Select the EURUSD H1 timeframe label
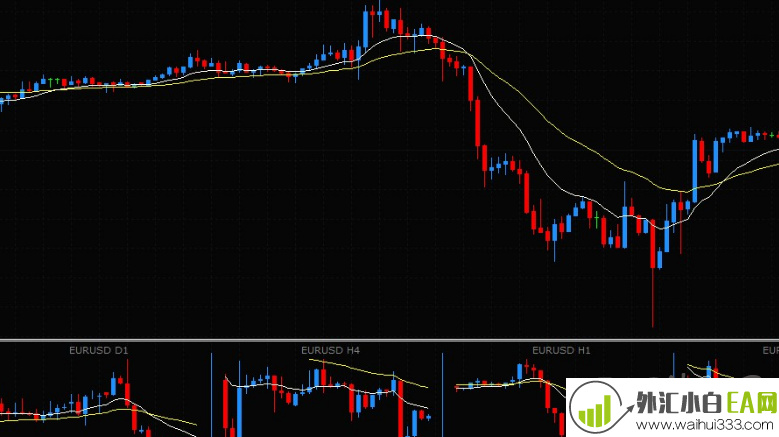Viewport: 779px width, 437px height. click(x=561, y=351)
